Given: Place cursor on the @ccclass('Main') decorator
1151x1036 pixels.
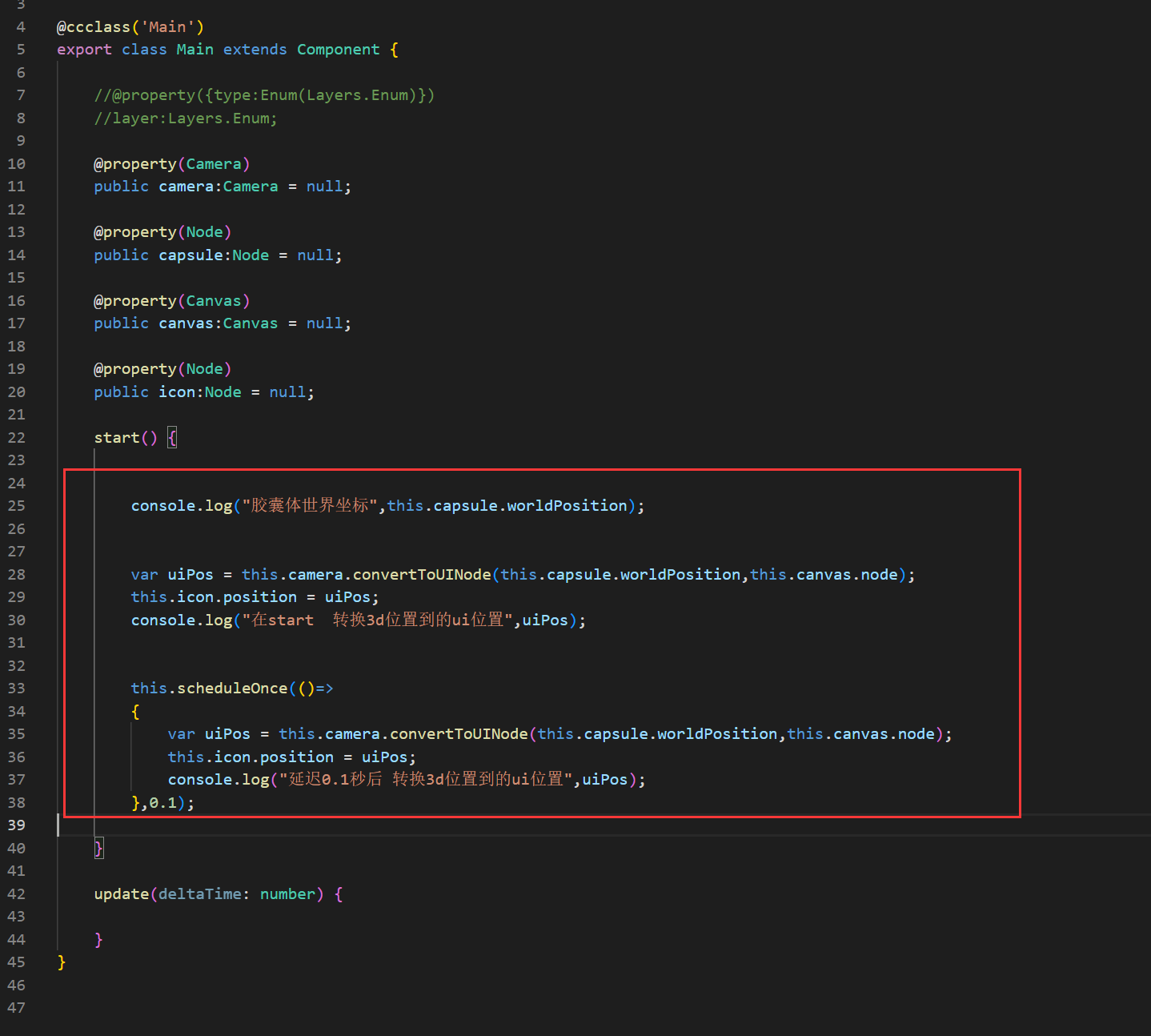Looking at the screenshot, I should coord(130,27).
